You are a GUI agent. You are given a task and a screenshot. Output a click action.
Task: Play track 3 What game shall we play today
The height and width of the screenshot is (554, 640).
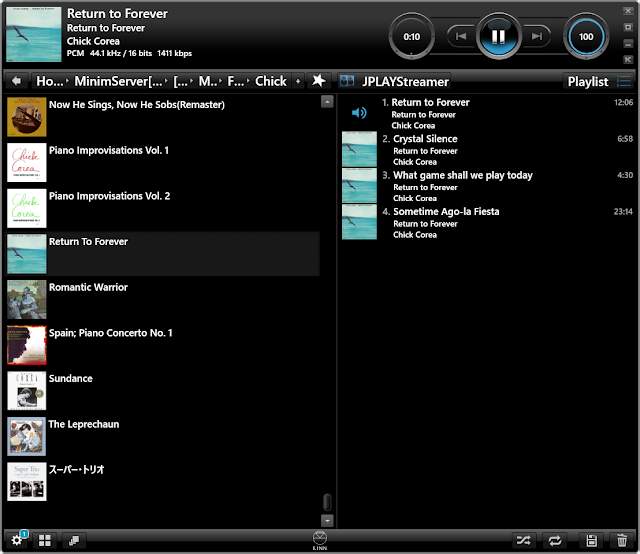coord(487,186)
